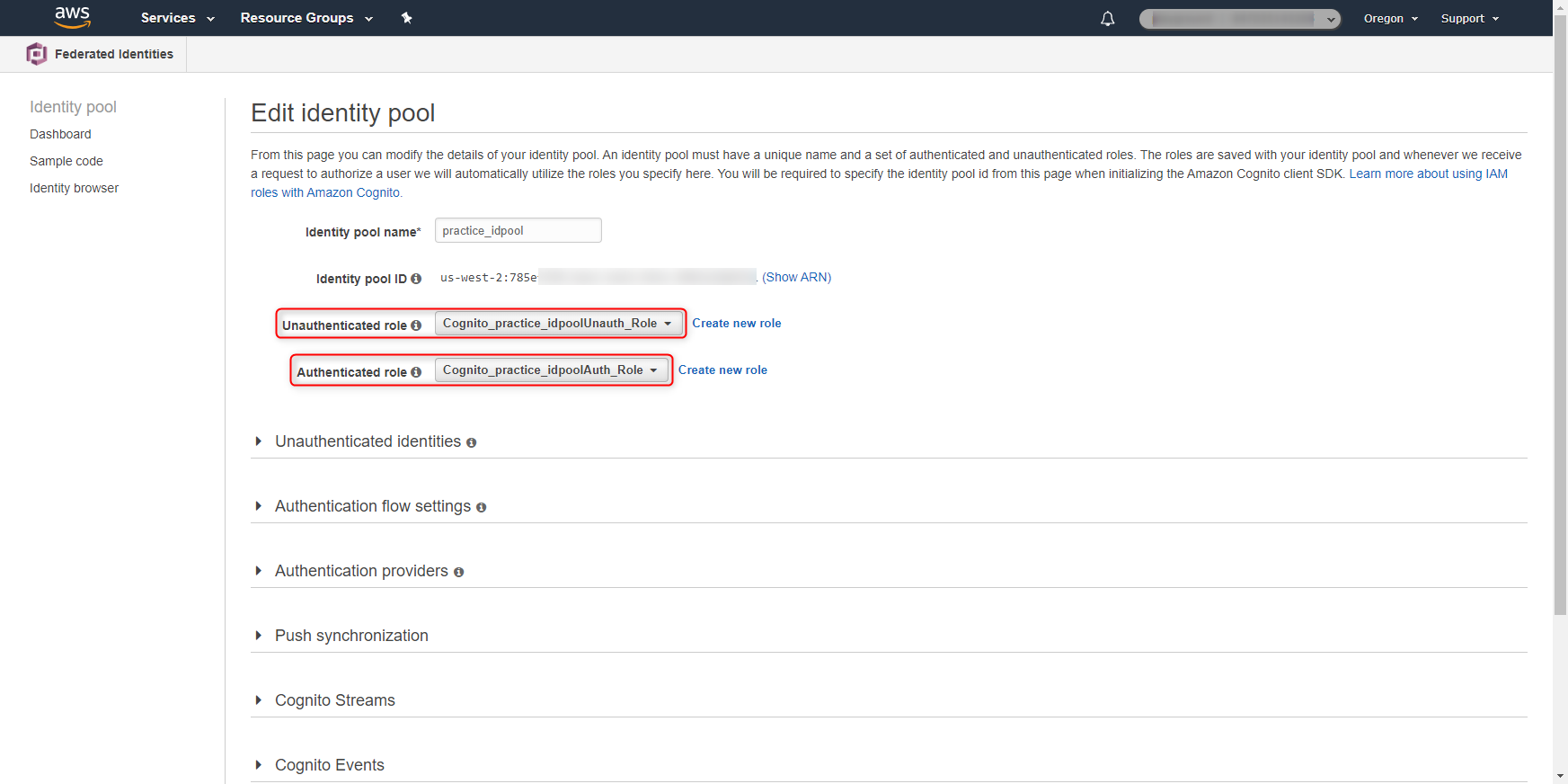Click the identity pool ID value us-west-2:785e

(489, 278)
